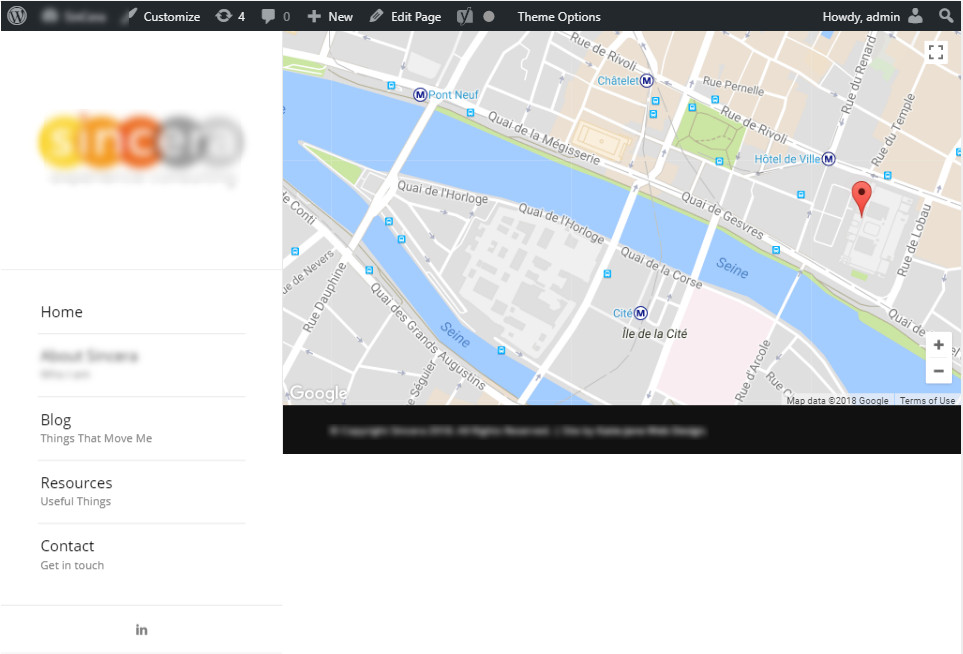Open Blog sidebar menu item

point(96,428)
